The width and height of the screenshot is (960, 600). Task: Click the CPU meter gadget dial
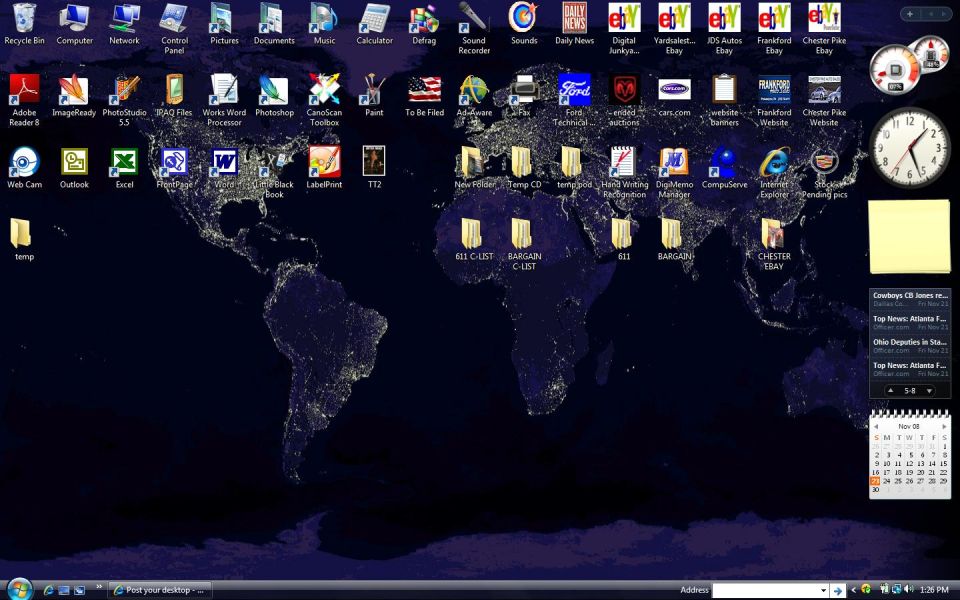tap(895, 69)
